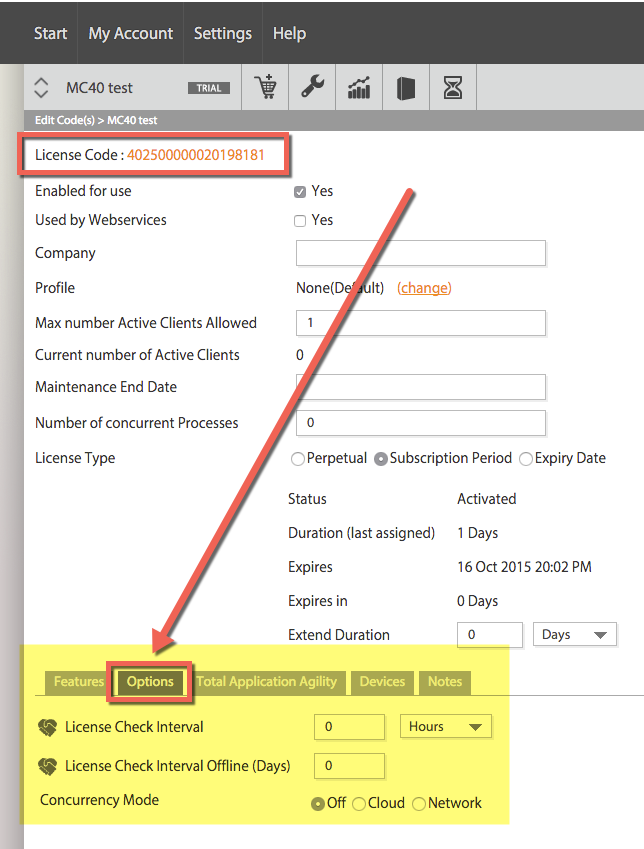Click handshake icon beside License Check Interval

point(48,727)
